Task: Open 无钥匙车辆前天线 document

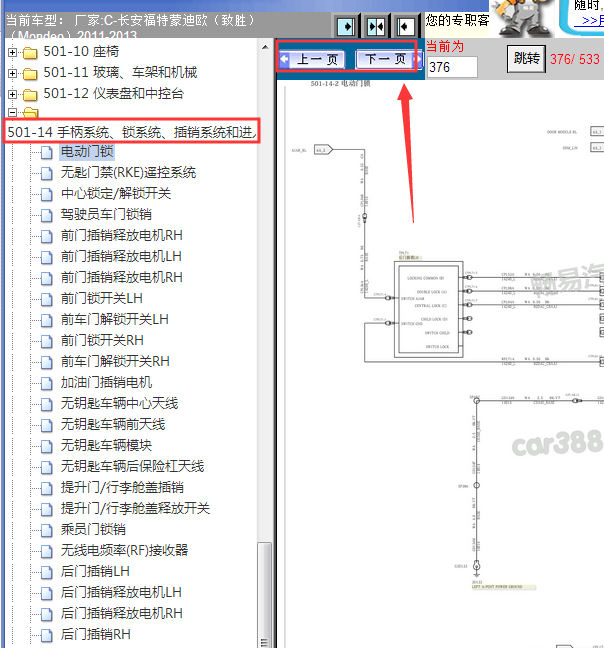Action: (113, 424)
